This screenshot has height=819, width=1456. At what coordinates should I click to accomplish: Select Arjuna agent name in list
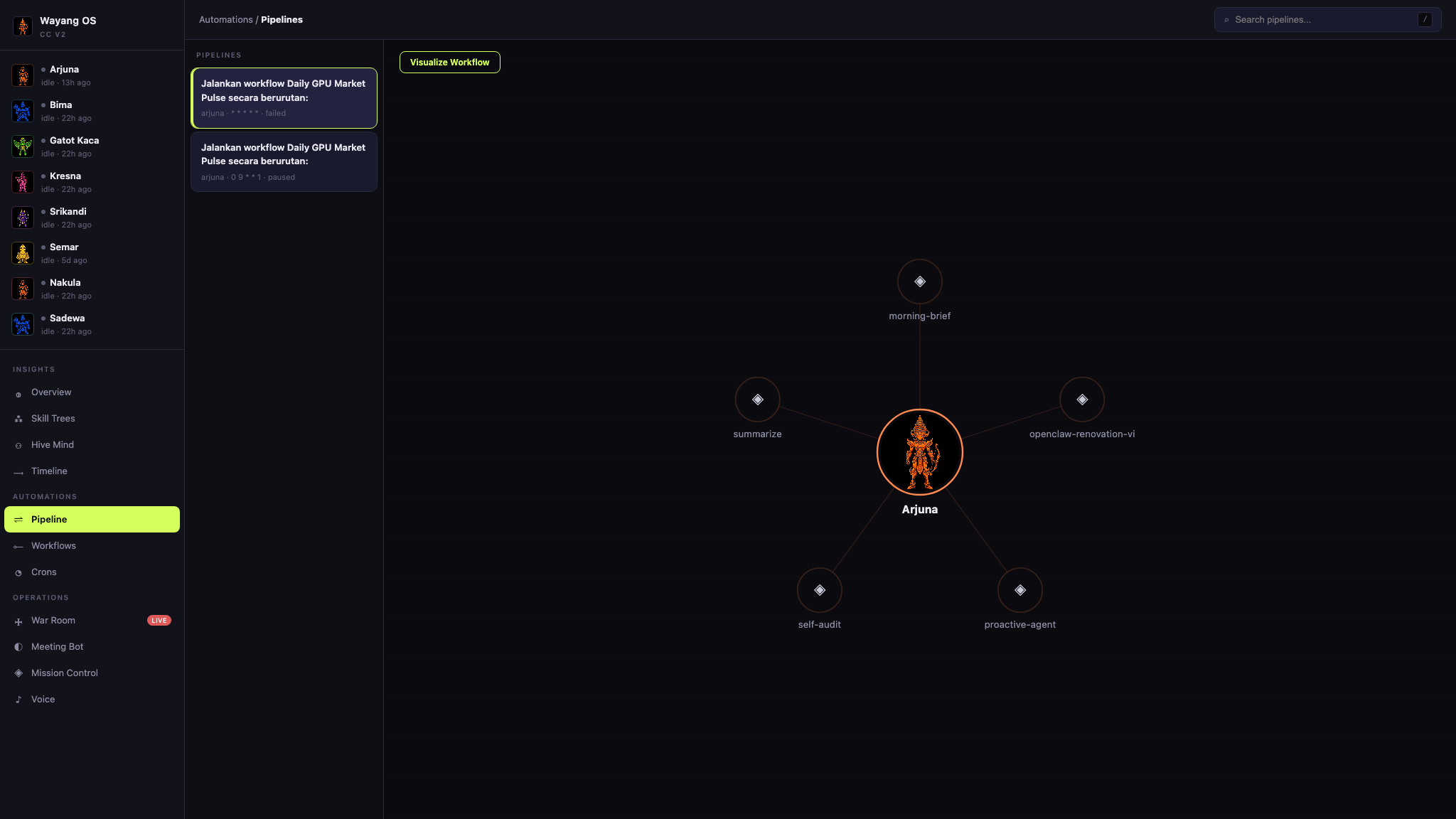click(x=64, y=70)
